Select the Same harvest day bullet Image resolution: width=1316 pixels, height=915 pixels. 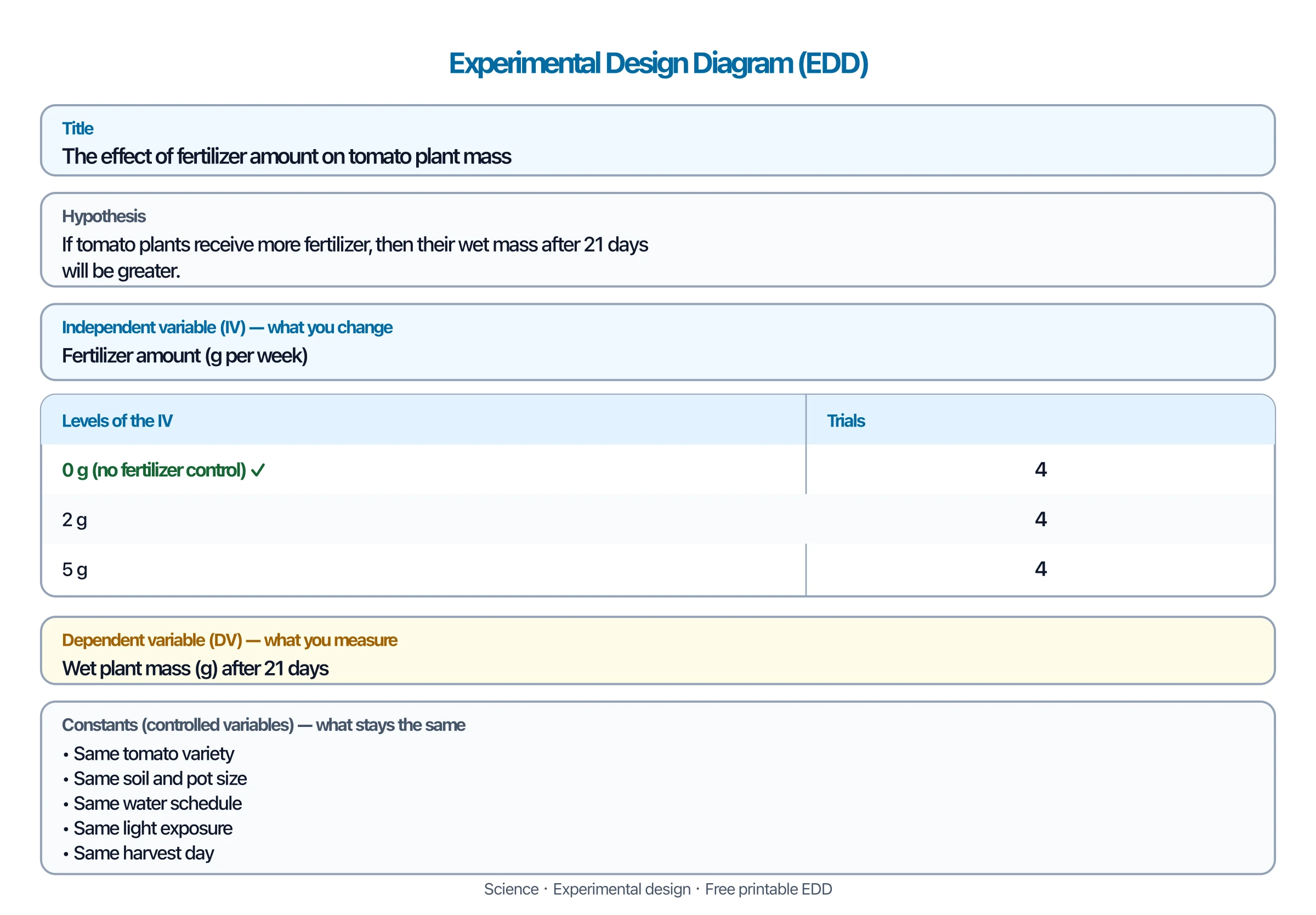138,854
